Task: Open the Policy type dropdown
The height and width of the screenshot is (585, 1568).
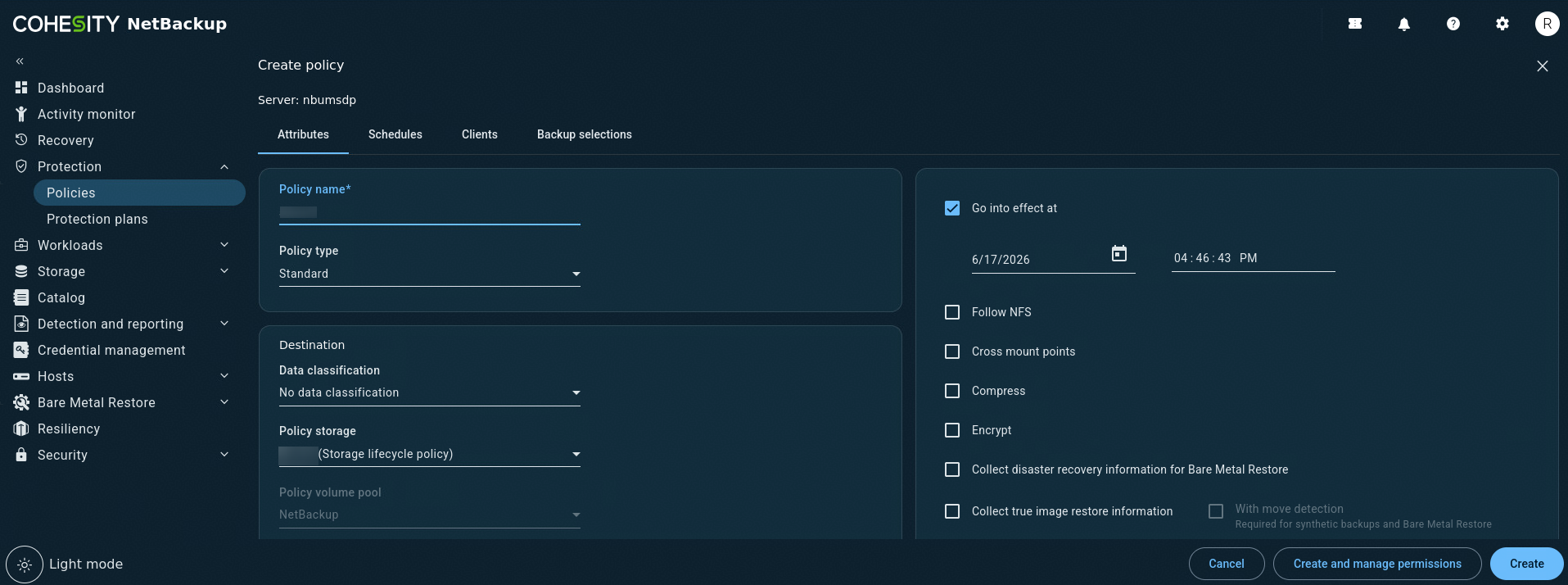Action: (x=430, y=274)
